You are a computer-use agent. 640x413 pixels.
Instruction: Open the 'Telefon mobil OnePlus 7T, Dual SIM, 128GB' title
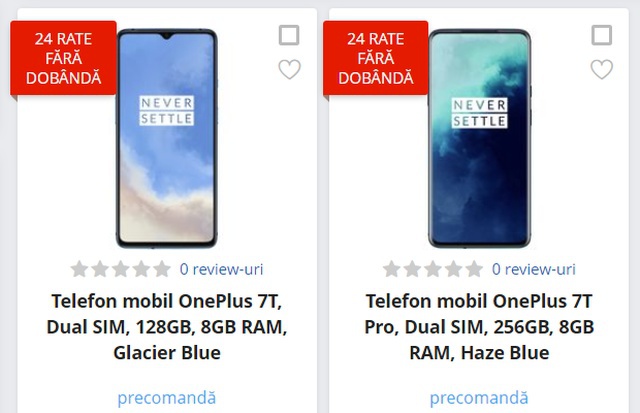click(x=167, y=327)
